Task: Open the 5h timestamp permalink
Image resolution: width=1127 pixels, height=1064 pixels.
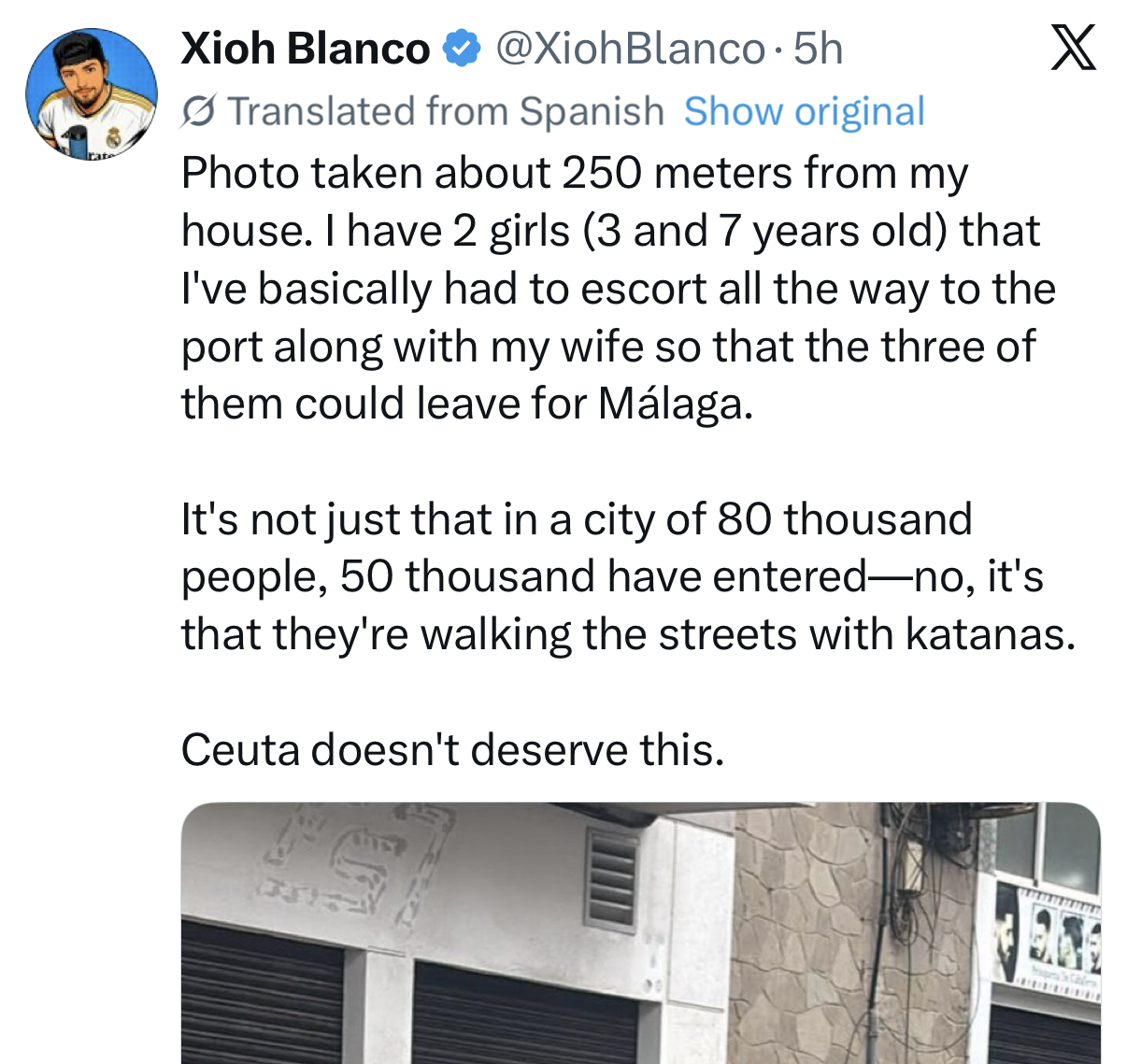Action: [818, 49]
